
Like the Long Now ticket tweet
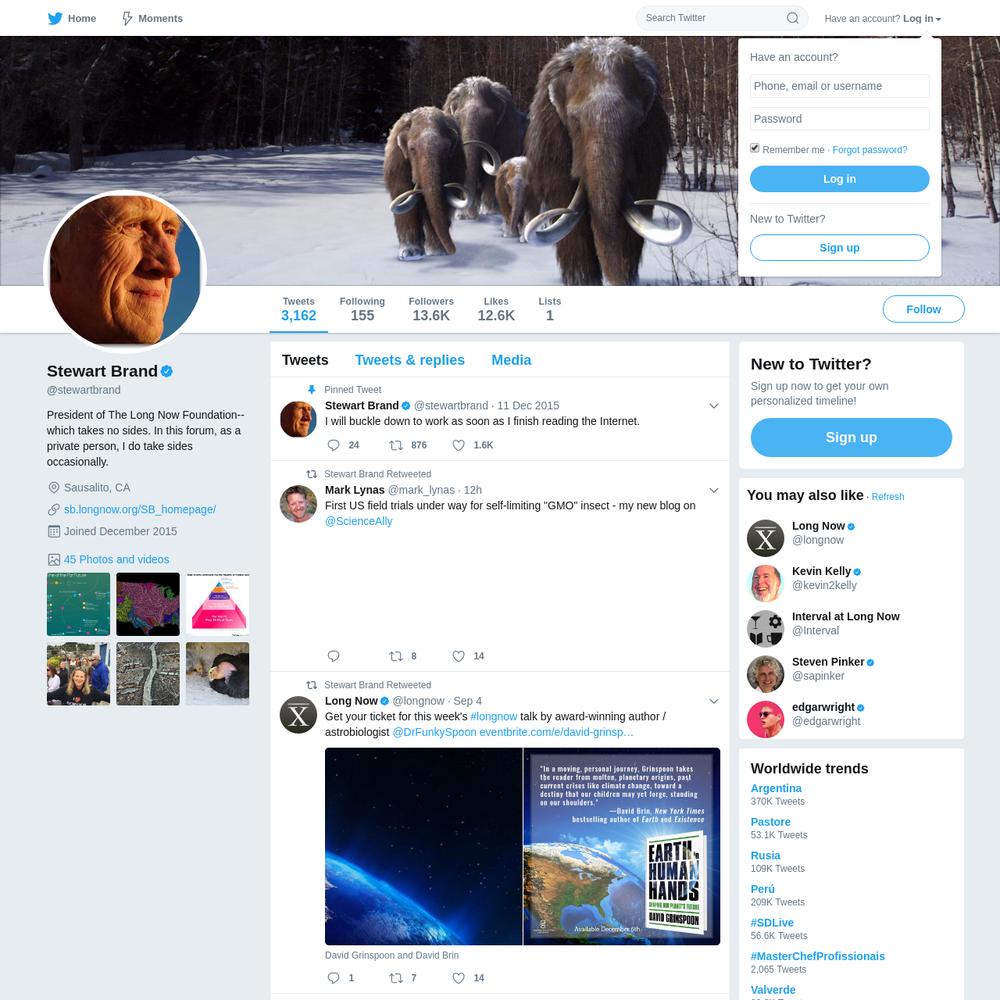pos(459,978)
